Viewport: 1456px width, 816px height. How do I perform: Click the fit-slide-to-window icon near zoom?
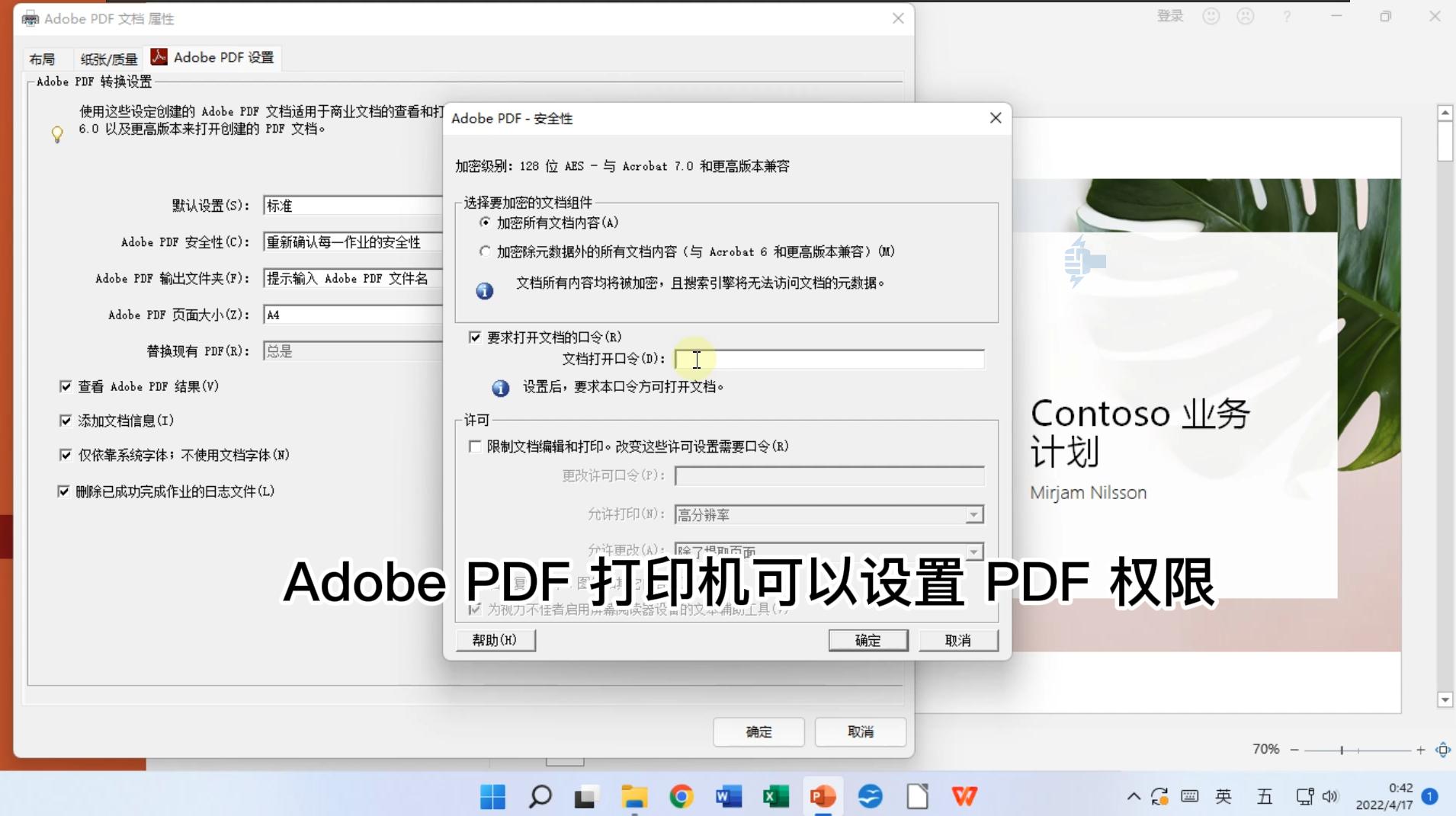pos(1443,750)
